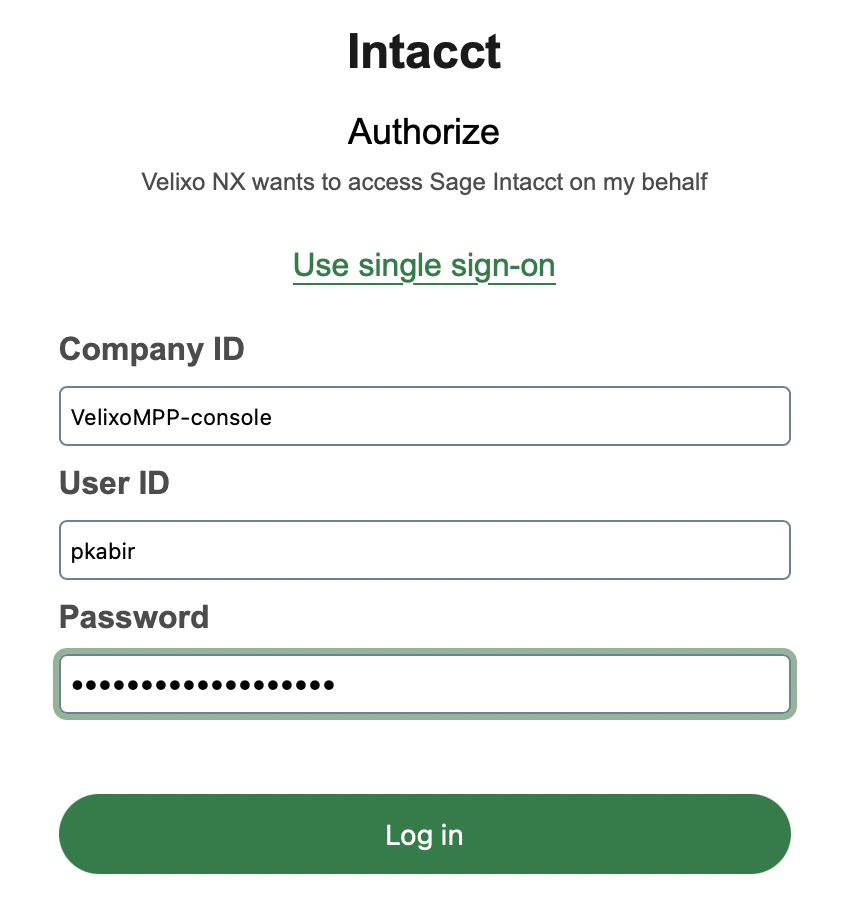Click the masked password dots
The width and height of the screenshot is (848, 898).
pos(203,686)
